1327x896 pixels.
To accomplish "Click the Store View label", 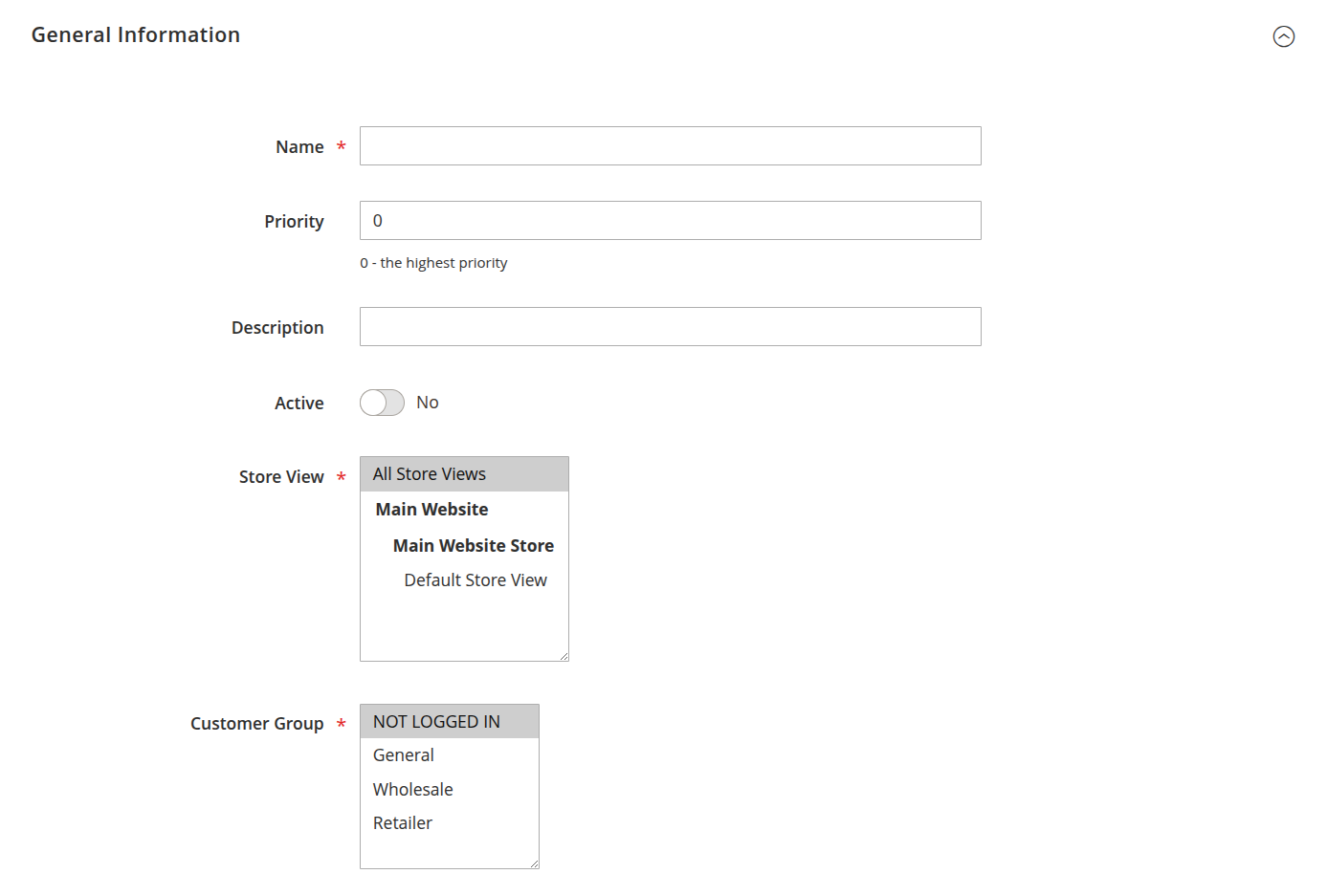I will click(281, 477).
